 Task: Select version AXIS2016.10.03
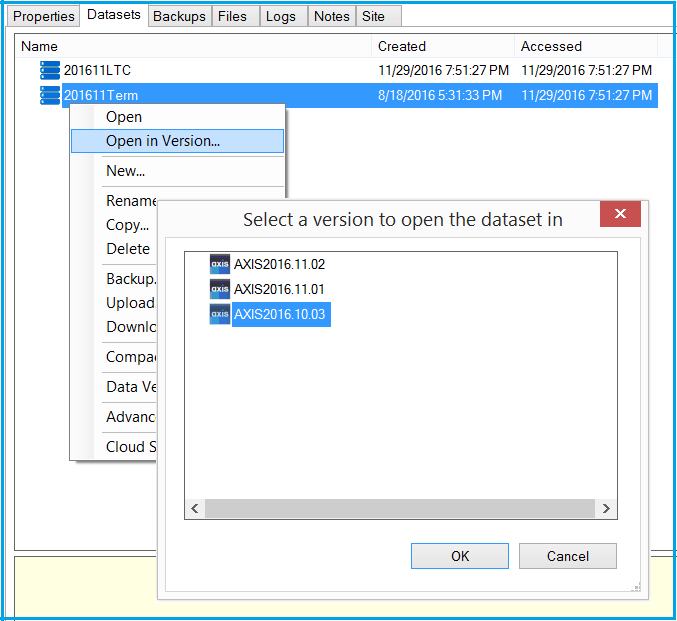point(282,314)
